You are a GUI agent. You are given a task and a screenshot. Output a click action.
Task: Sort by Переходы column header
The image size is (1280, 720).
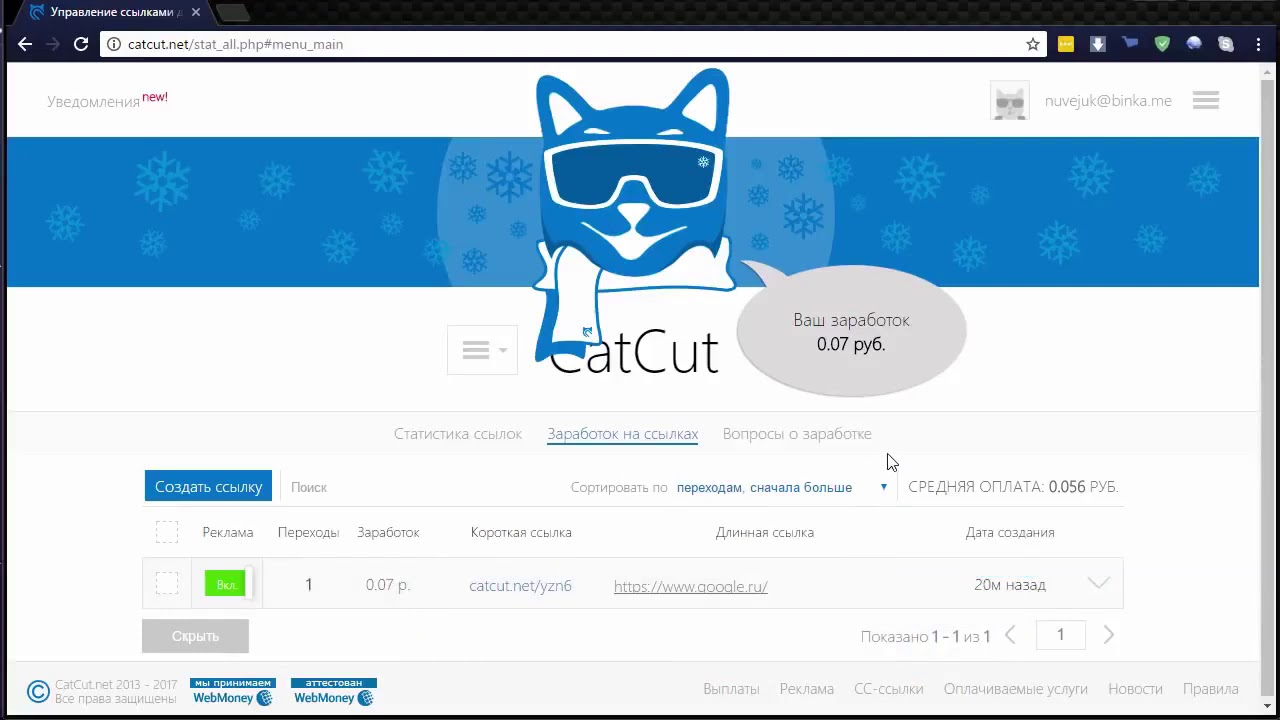click(308, 532)
